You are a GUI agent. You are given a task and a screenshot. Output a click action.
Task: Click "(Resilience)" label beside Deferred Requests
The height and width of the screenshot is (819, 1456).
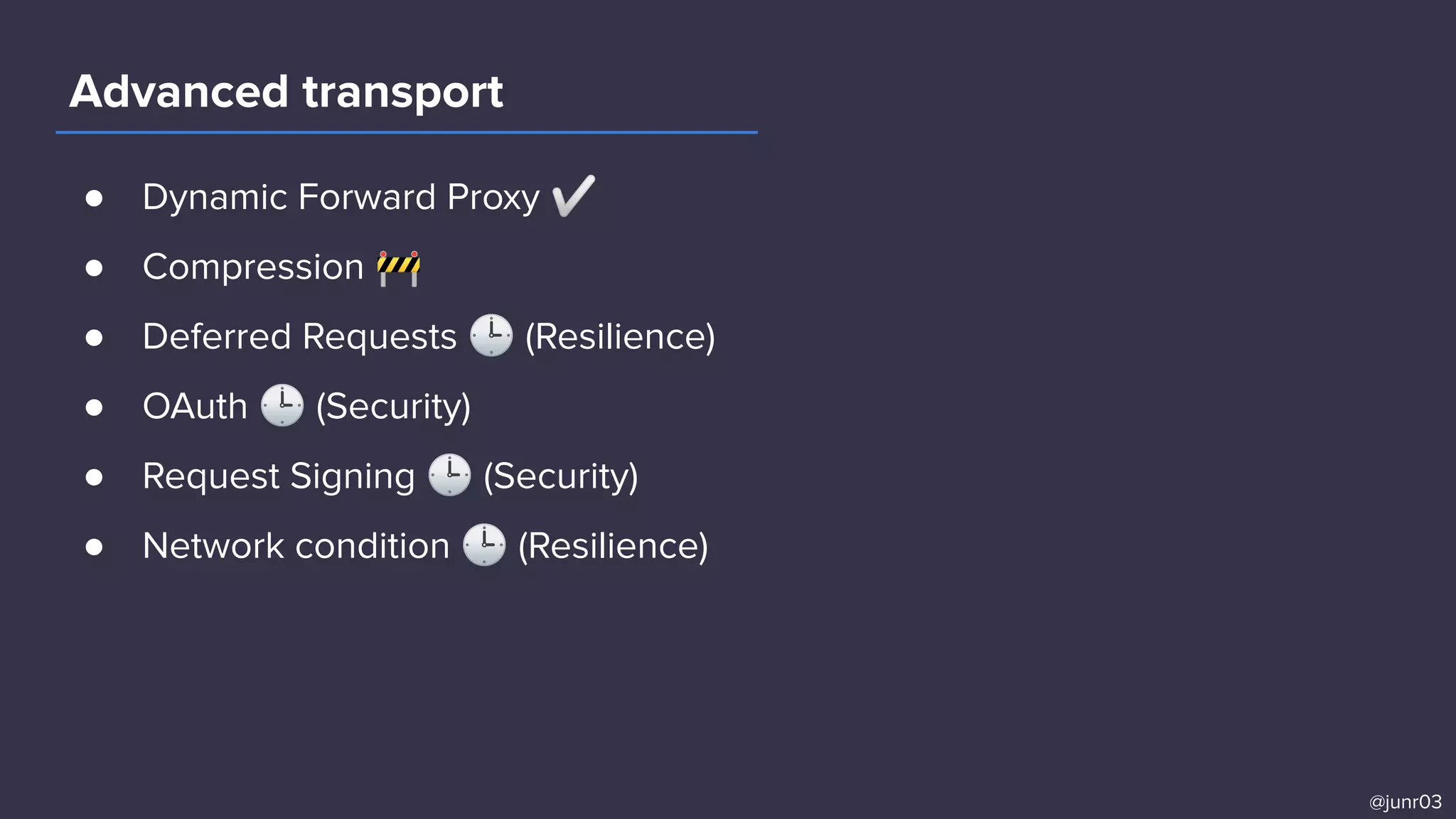620,336
